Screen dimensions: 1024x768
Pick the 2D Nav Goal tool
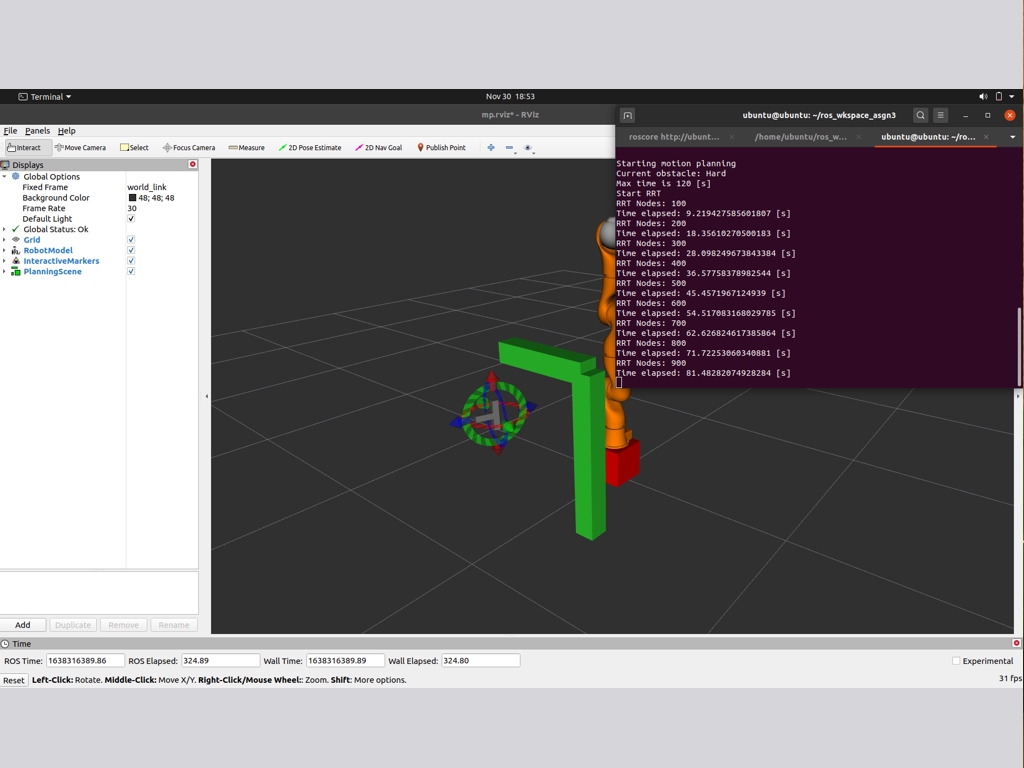tap(378, 148)
